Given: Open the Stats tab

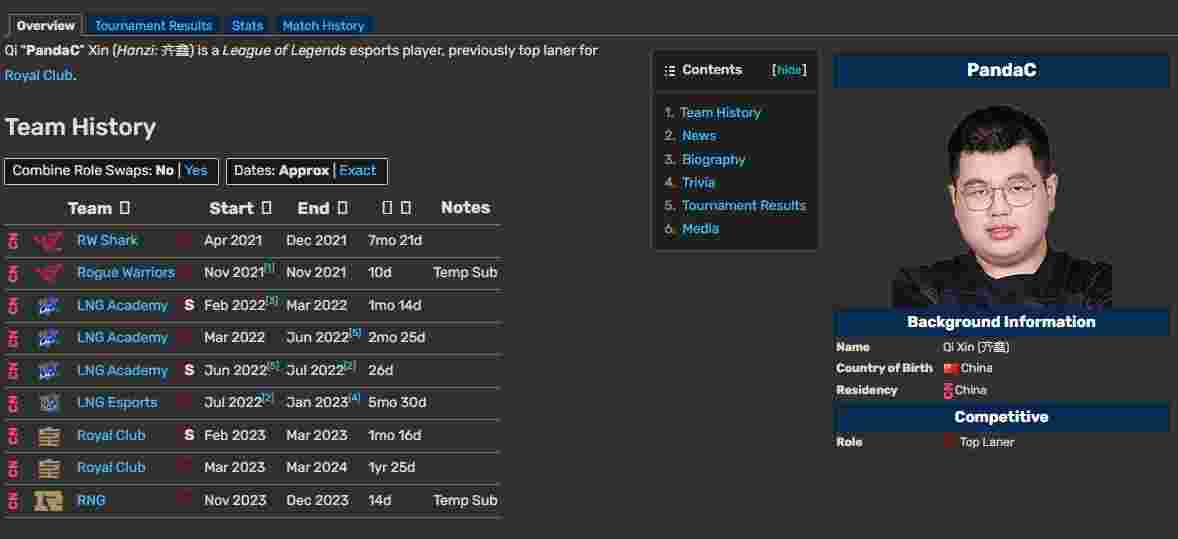Looking at the screenshot, I should 247,25.
